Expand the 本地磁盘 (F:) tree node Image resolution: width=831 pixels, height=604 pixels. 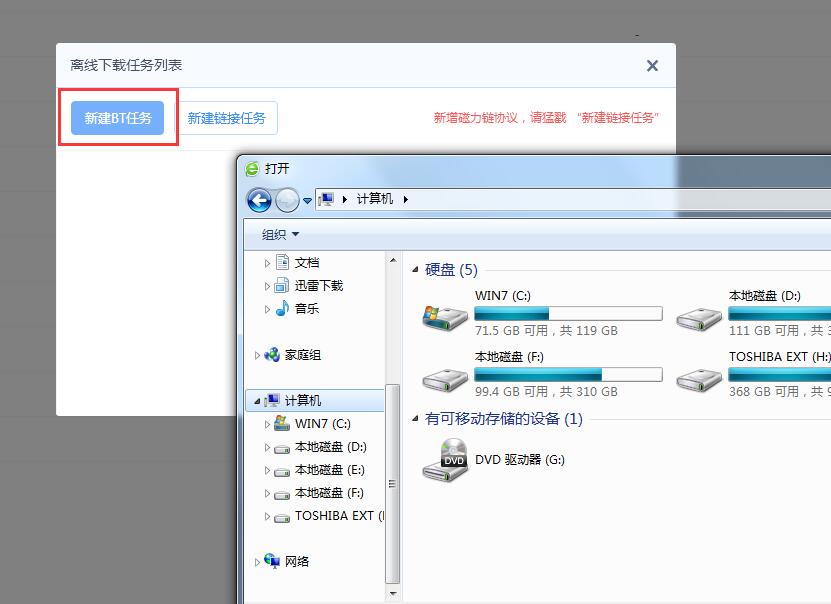[267, 493]
